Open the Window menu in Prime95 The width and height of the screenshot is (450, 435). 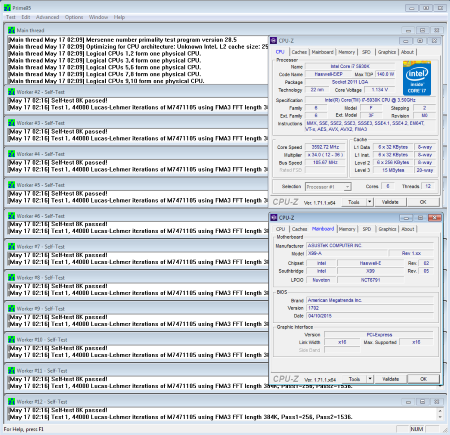click(98, 17)
